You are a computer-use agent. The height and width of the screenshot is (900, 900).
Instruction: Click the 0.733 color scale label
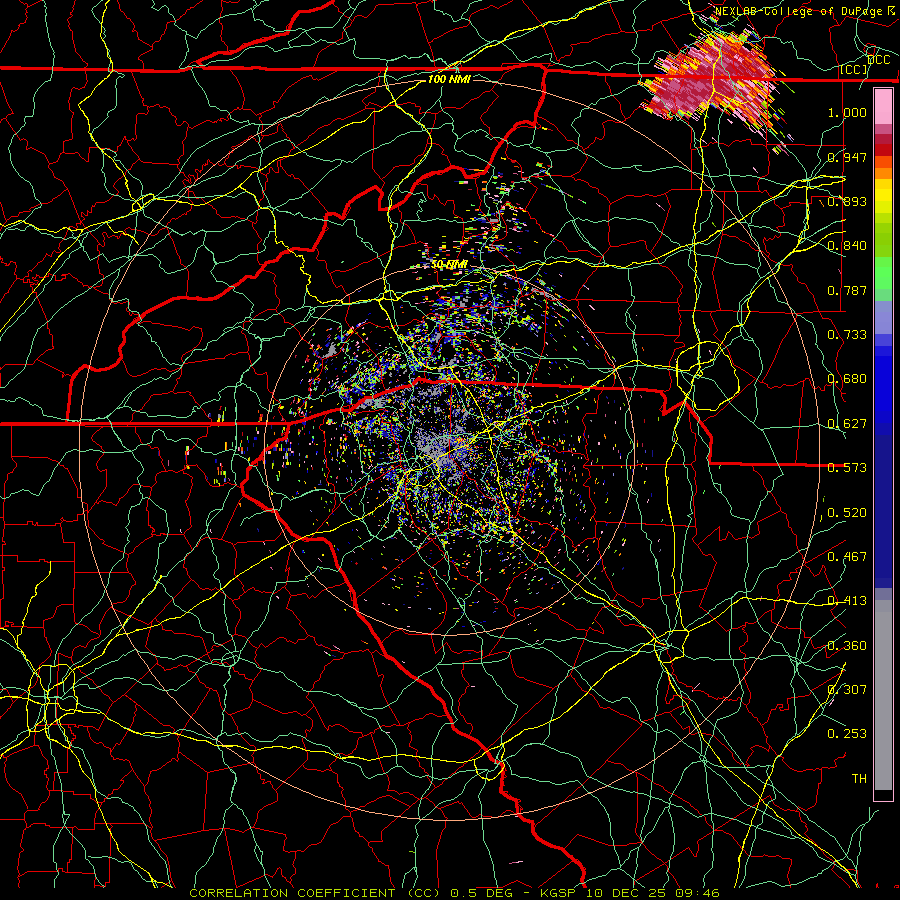pyautogui.click(x=847, y=335)
